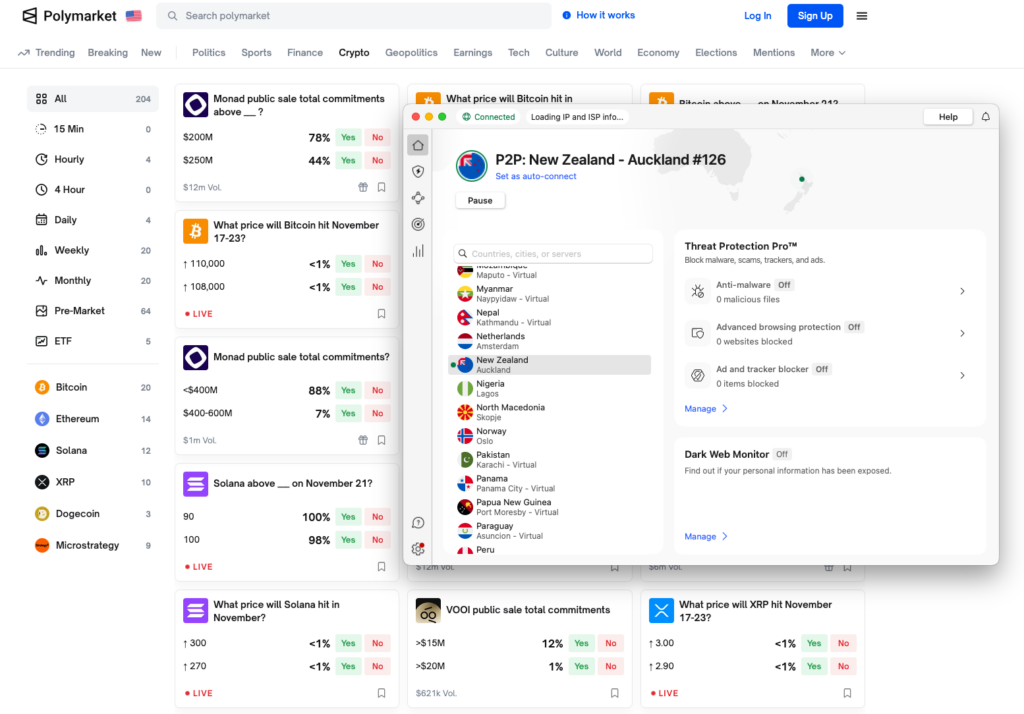Click the Sign Up button

(x=815, y=16)
